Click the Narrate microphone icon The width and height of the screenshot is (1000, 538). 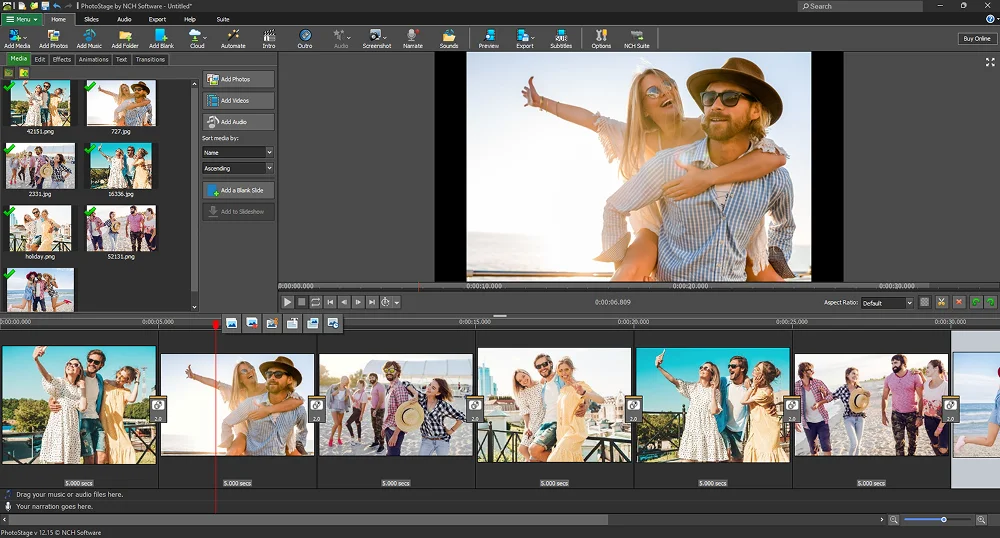[413, 38]
